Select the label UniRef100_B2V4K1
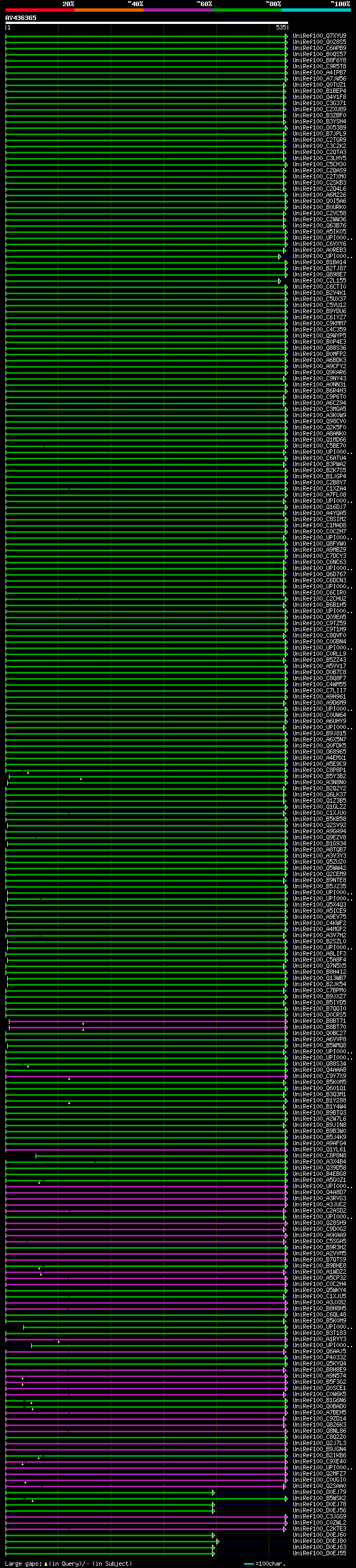 (x=319, y=293)
